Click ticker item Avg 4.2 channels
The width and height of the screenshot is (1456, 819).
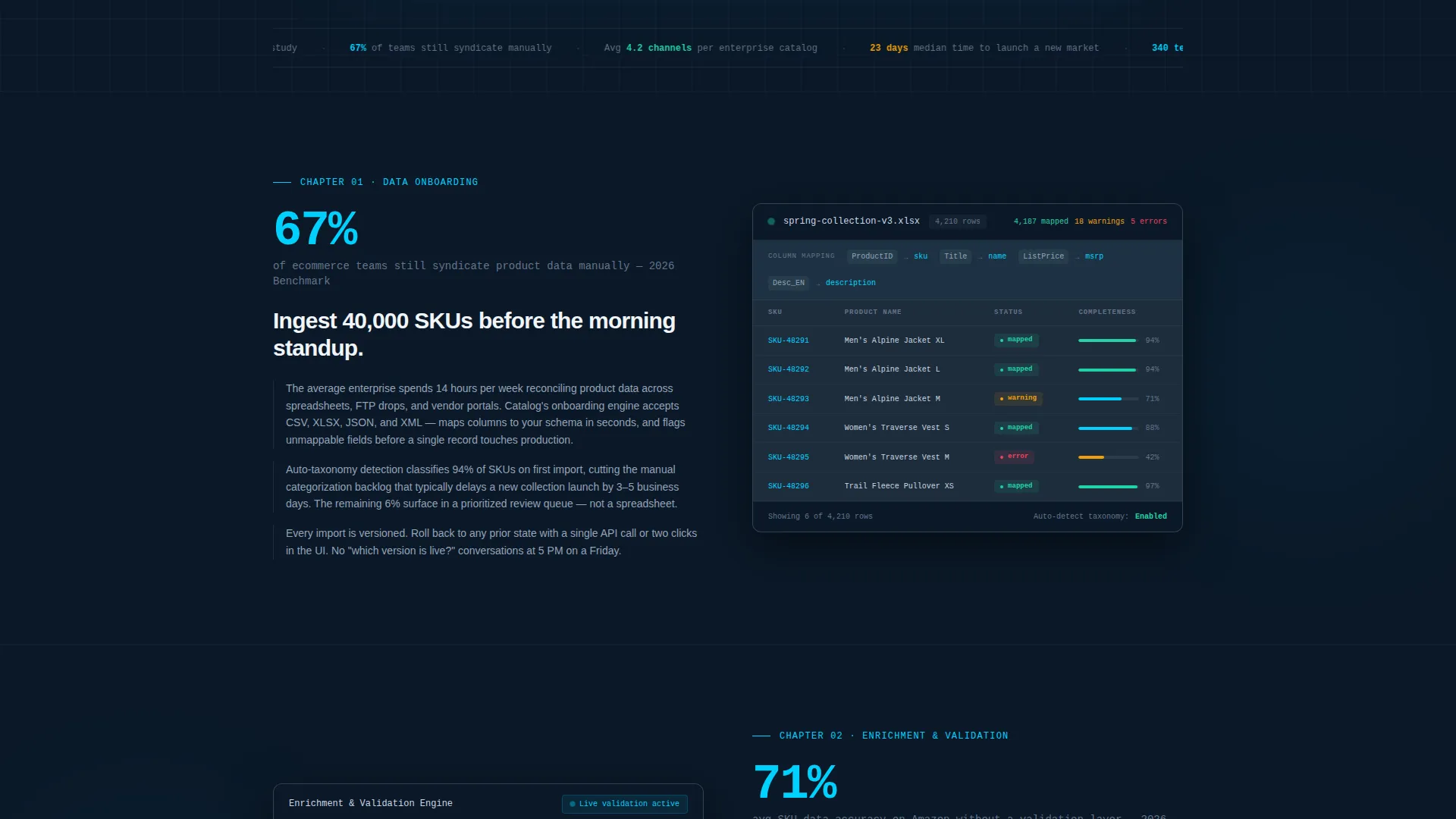pos(711,48)
